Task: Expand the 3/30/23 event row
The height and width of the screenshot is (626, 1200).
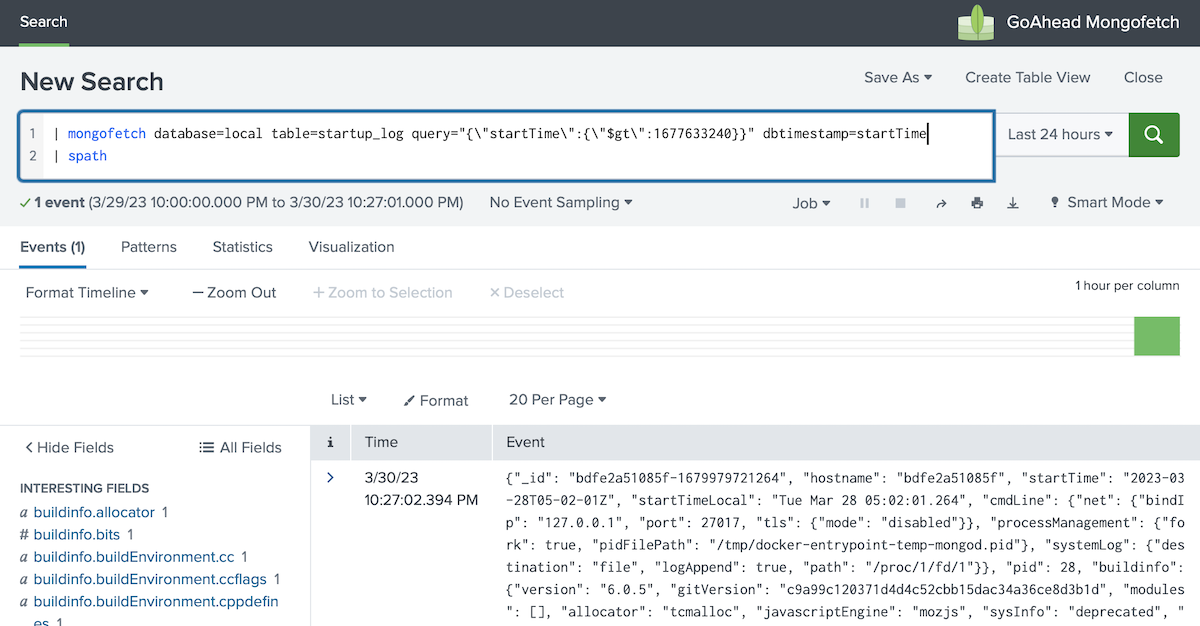Action: tap(330, 477)
